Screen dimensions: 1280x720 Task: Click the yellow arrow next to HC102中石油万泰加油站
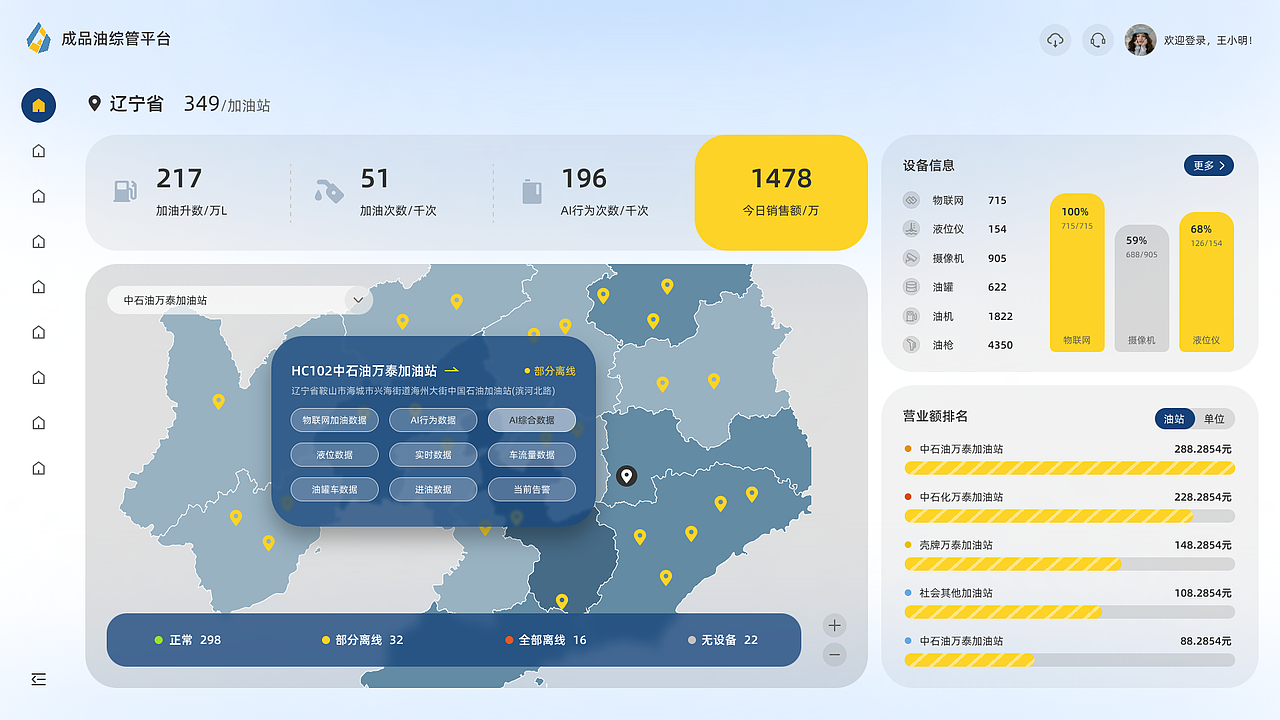pyautogui.click(x=452, y=370)
